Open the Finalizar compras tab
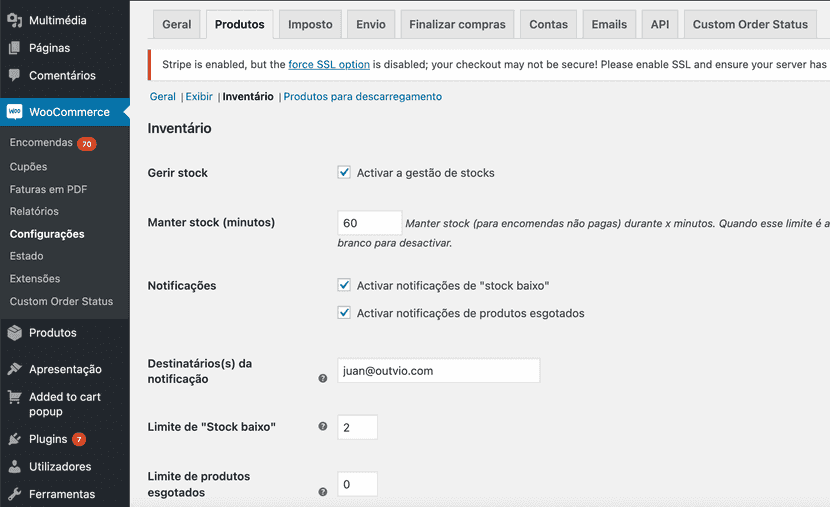 click(x=458, y=24)
